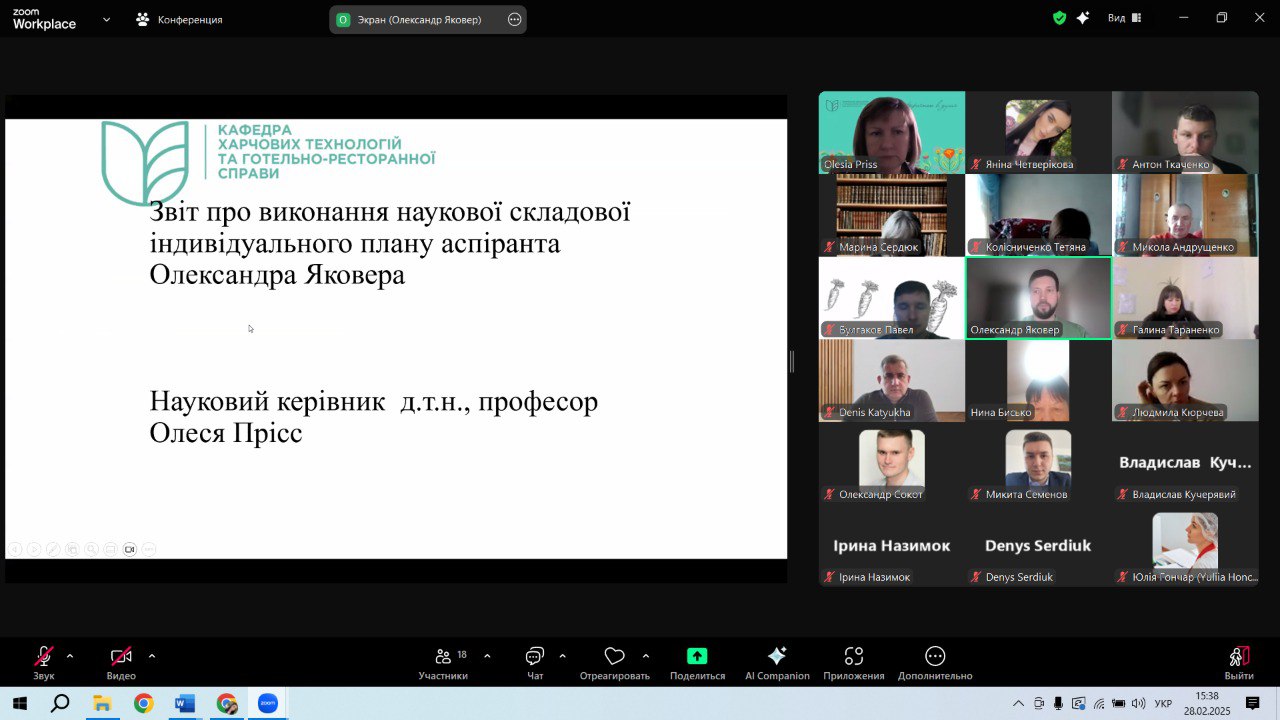Click the Zoom icon in the taskbar
Image resolution: width=1280 pixels, height=720 pixels.
268,703
